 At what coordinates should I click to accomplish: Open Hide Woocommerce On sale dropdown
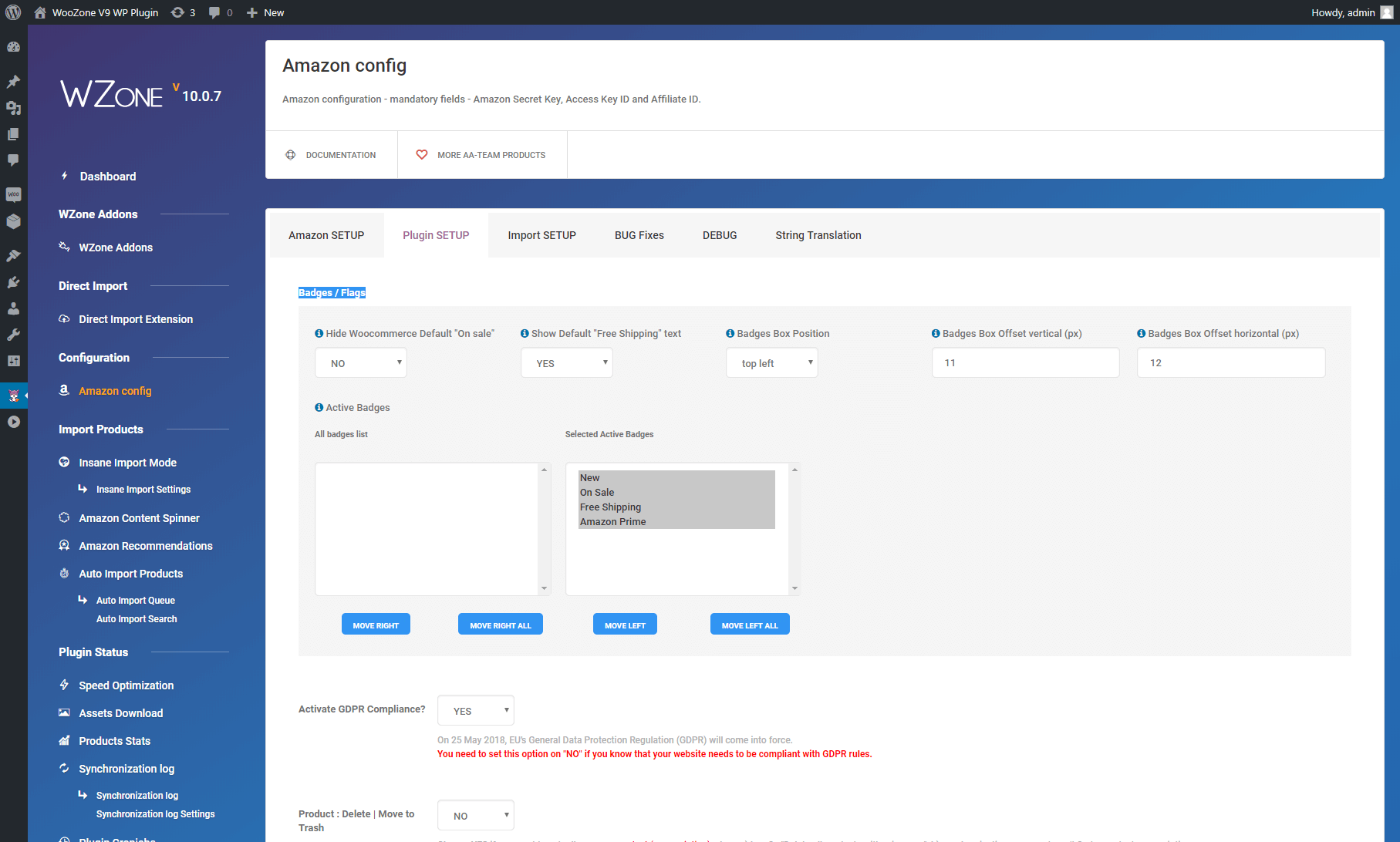click(x=360, y=362)
